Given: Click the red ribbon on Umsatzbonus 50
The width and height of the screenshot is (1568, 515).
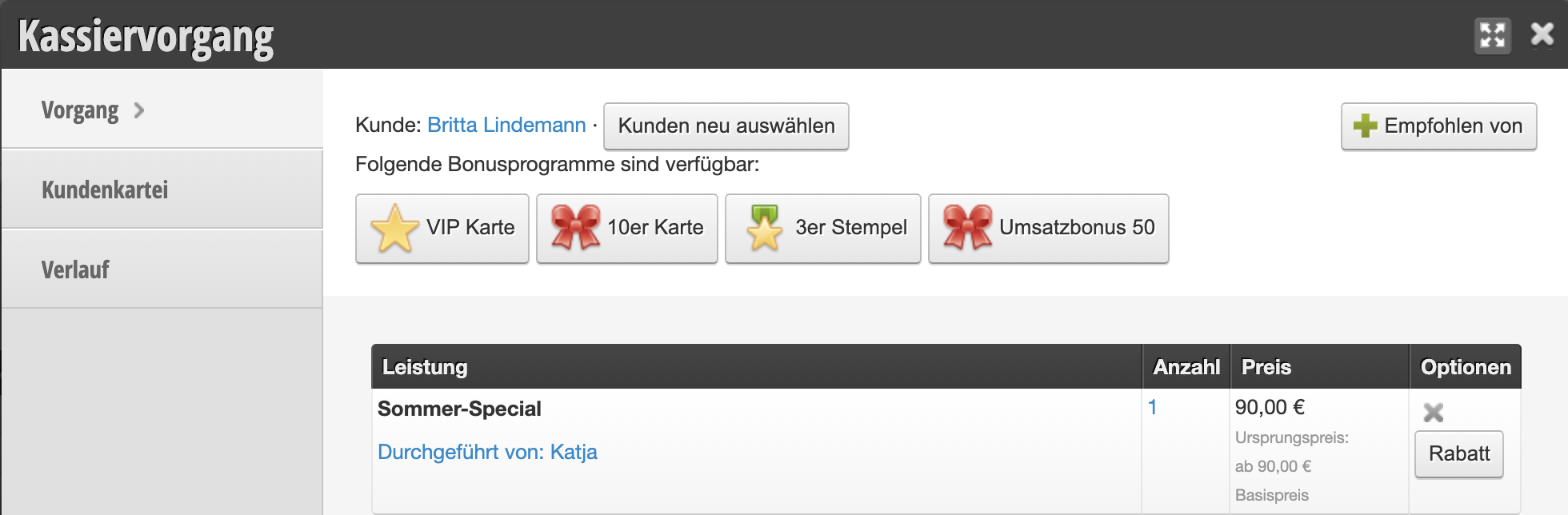Looking at the screenshot, I should [967, 227].
